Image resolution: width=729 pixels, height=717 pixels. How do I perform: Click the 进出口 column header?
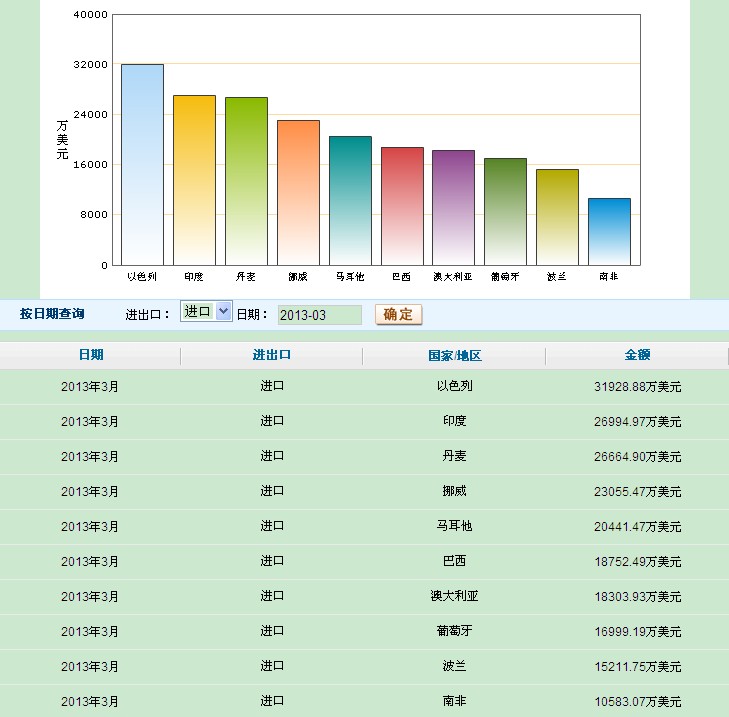[272, 355]
